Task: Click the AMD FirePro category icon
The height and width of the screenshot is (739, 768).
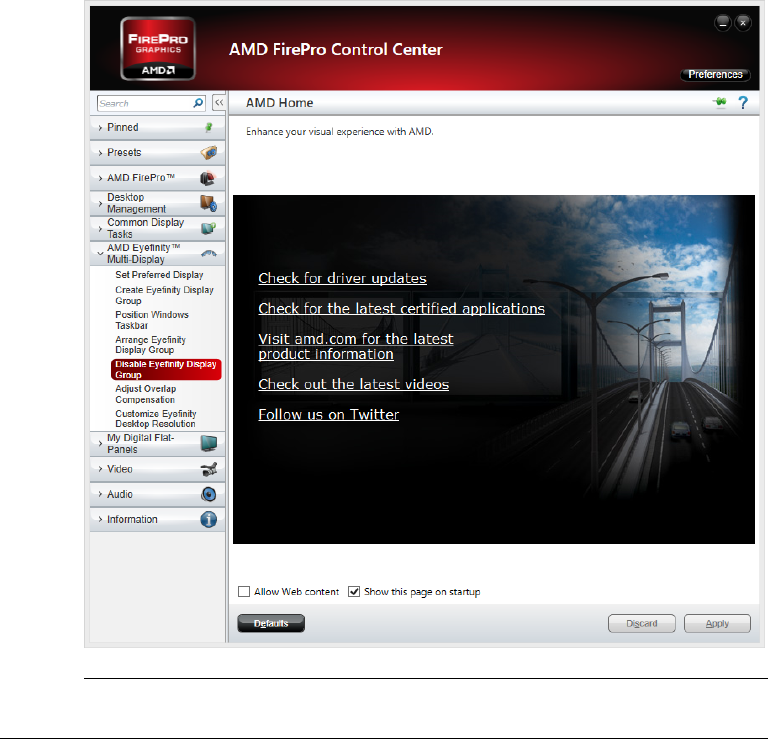Action: tap(208, 178)
